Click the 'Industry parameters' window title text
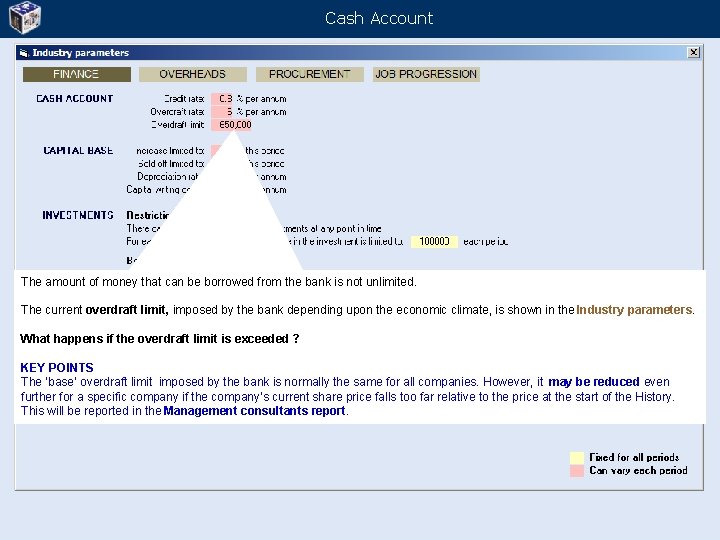Viewport: 720px width, 540px height. 80,53
